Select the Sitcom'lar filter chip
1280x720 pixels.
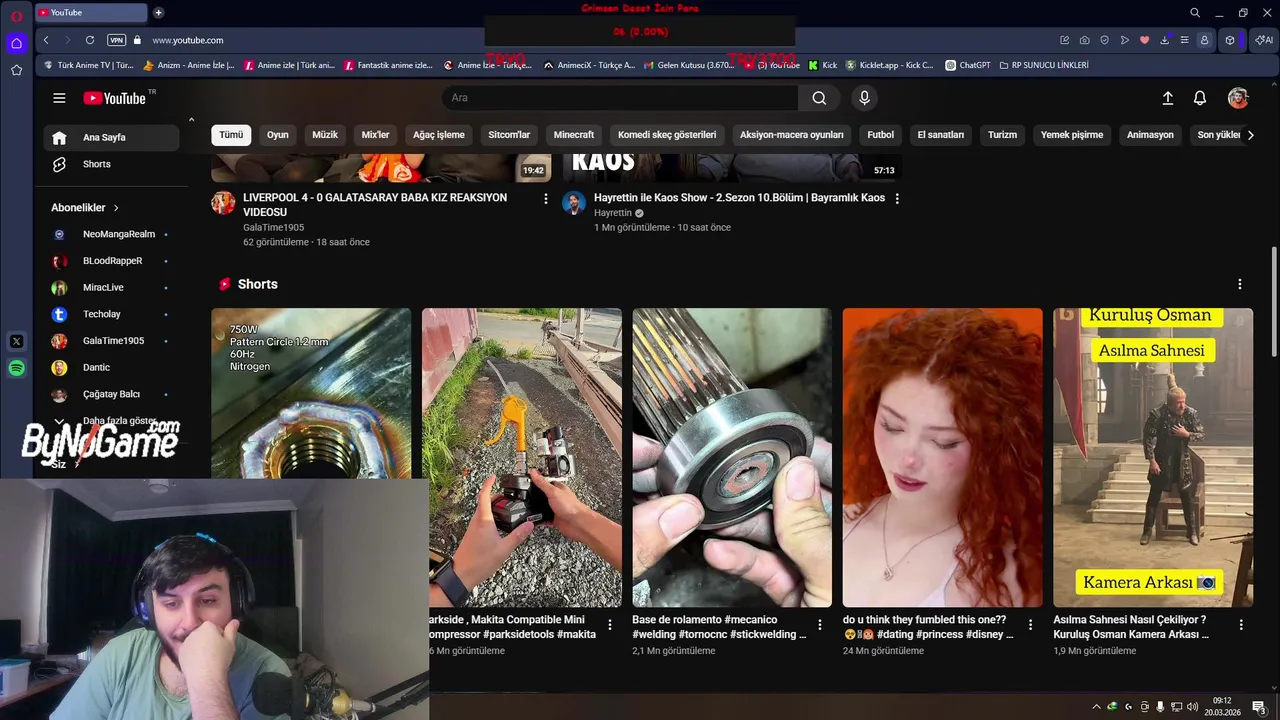(509, 135)
